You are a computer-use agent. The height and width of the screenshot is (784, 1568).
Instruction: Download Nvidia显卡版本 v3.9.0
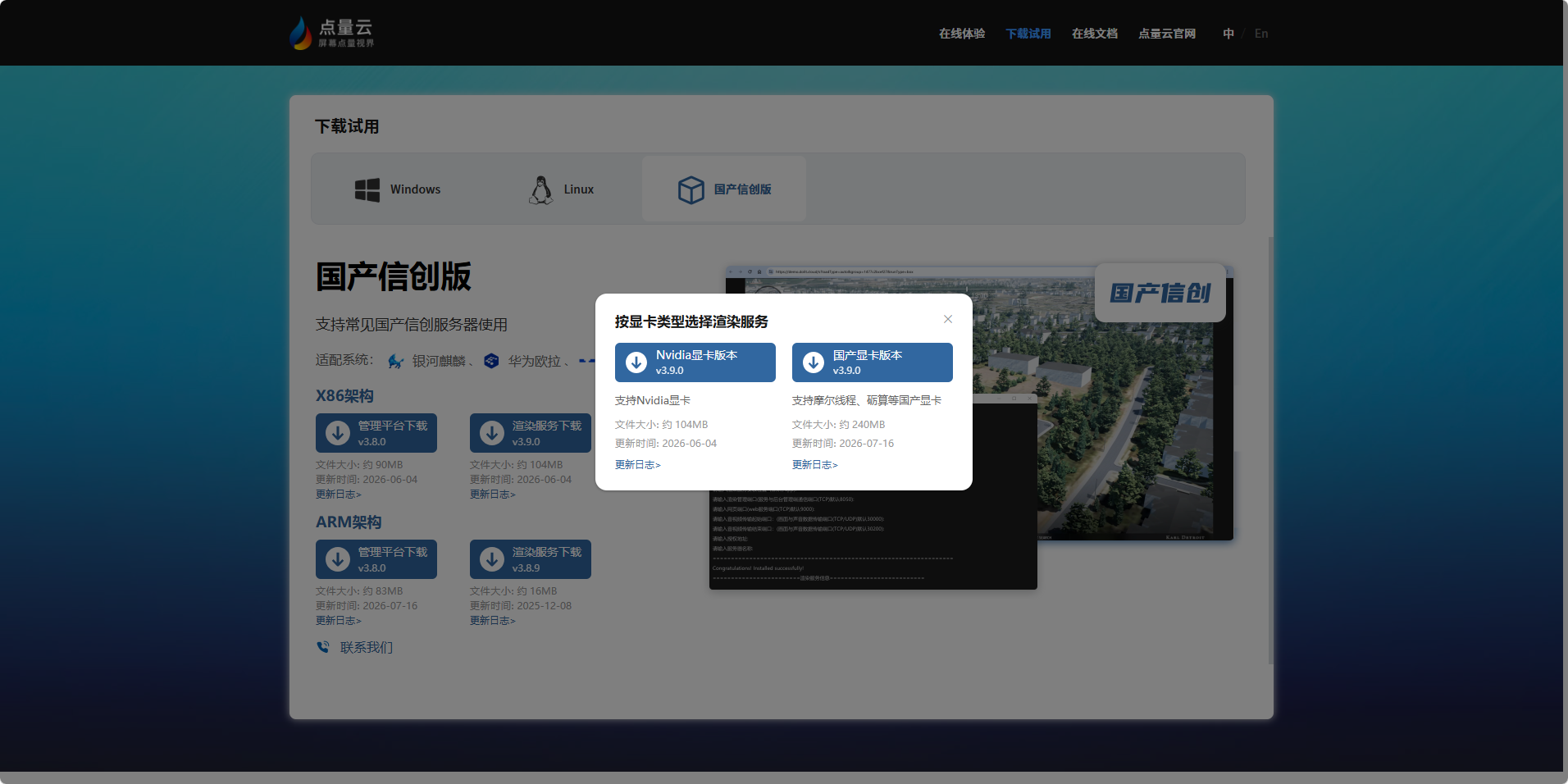click(x=695, y=362)
